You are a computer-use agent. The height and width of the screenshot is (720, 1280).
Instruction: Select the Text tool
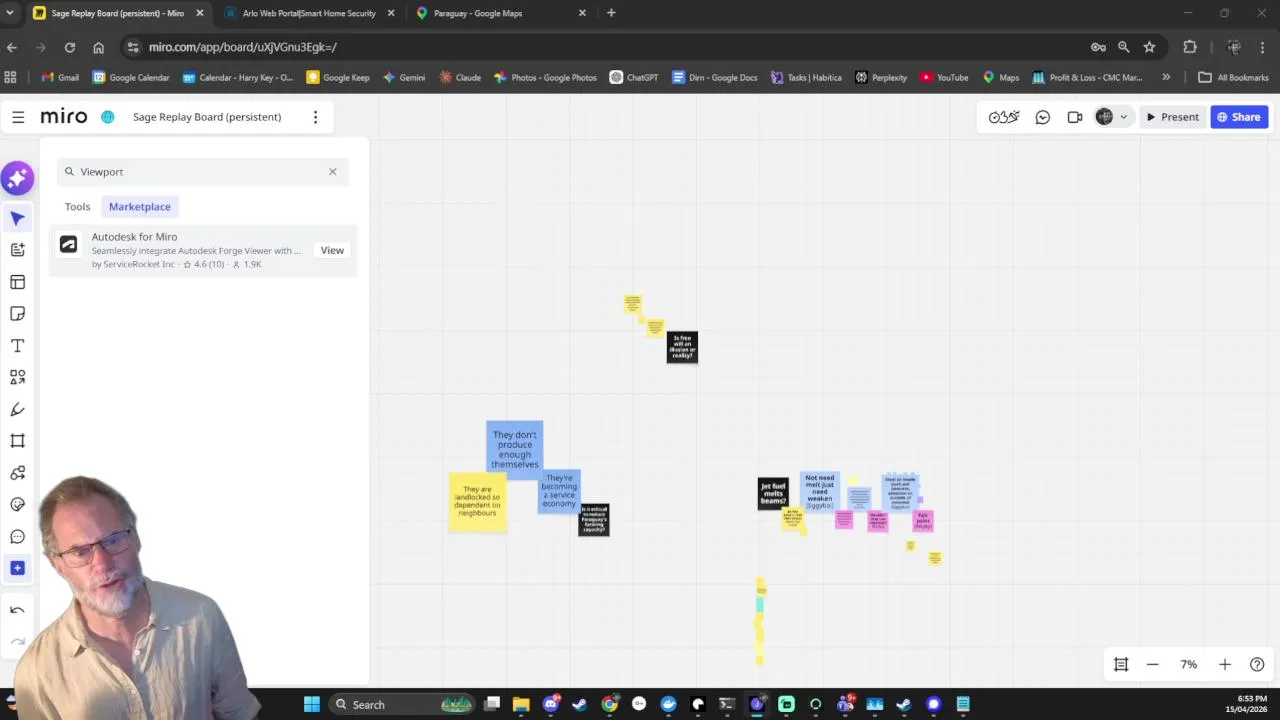click(x=17, y=346)
